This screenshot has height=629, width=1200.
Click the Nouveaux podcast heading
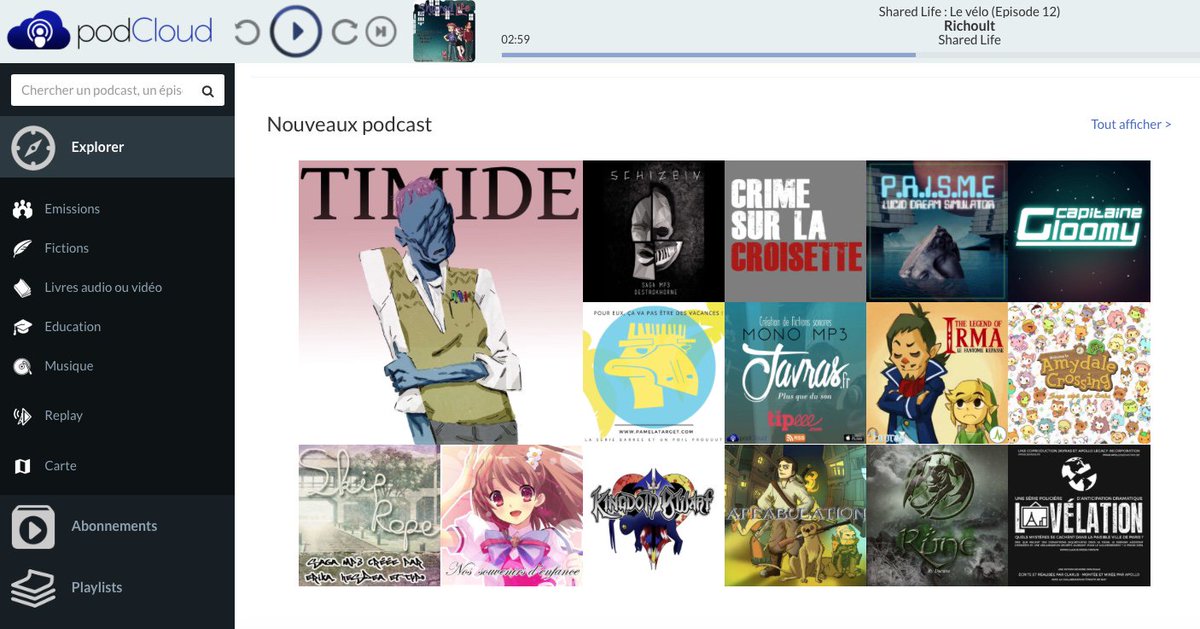coord(349,124)
